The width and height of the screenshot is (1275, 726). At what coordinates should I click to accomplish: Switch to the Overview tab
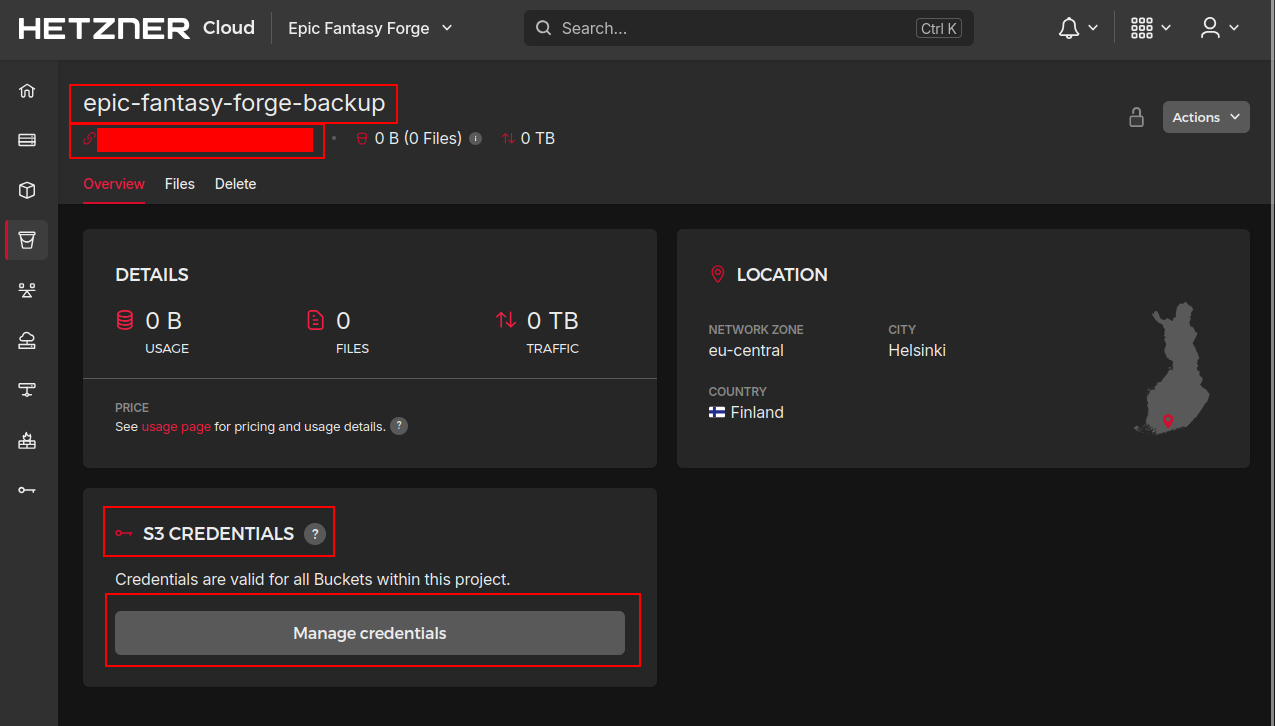(x=114, y=184)
